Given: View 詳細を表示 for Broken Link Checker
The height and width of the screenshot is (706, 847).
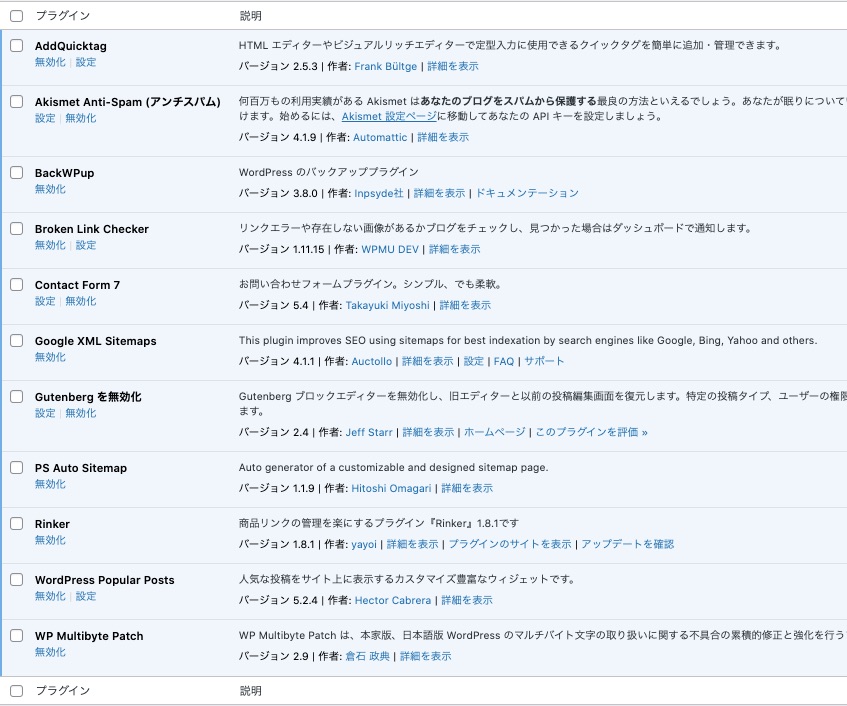Looking at the screenshot, I should (454, 250).
